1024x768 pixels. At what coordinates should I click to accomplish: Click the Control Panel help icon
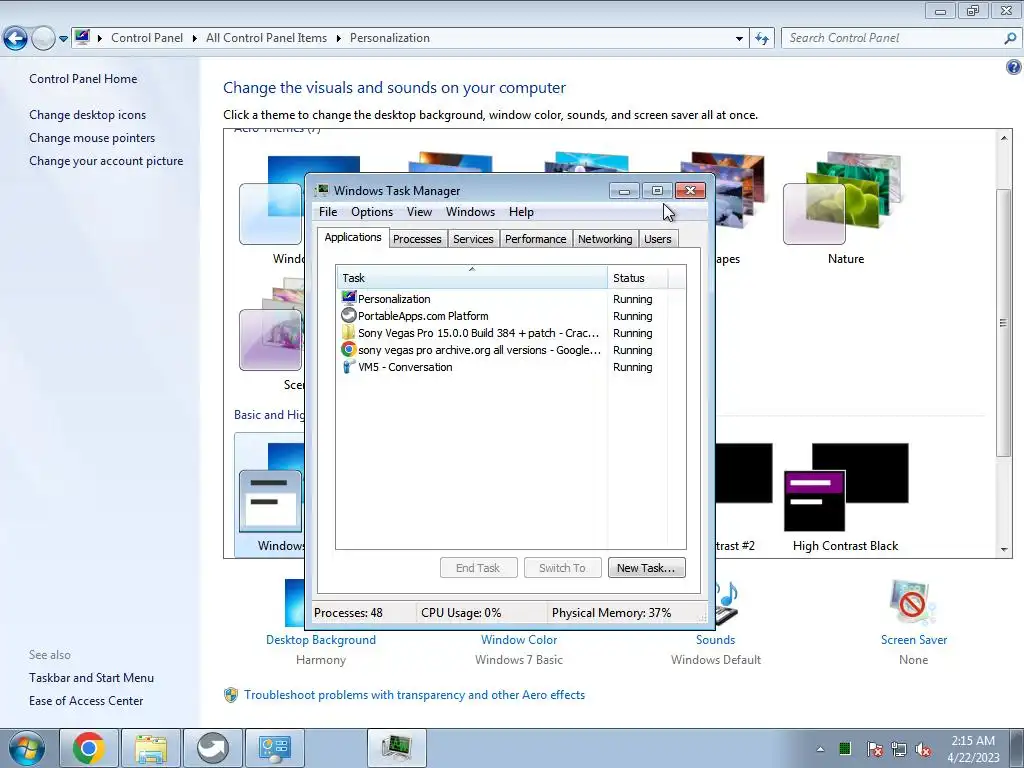[x=1014, y=67]
